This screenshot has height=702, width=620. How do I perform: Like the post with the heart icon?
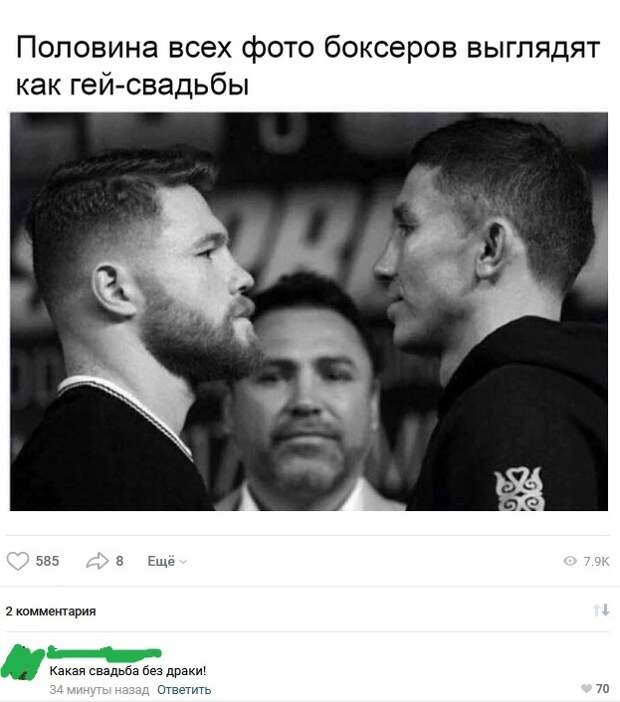(18, 561)
